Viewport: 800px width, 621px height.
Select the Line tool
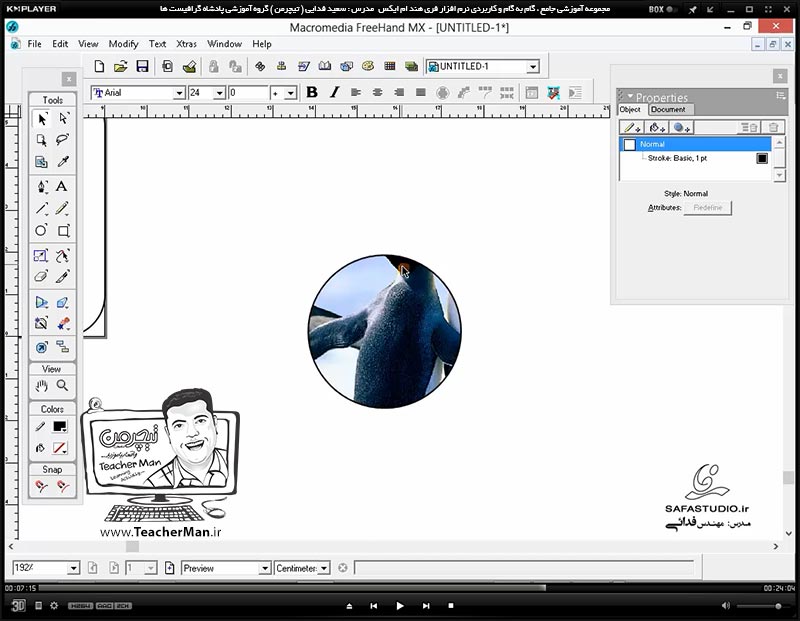[42, 208]
